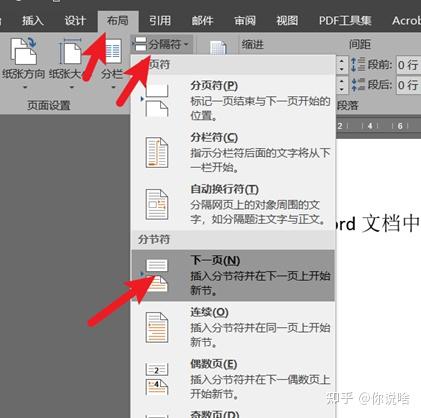This screenshot has width=421, height=418.
Task: Open the 插入 ribbon tab
Action: (32, 21)
